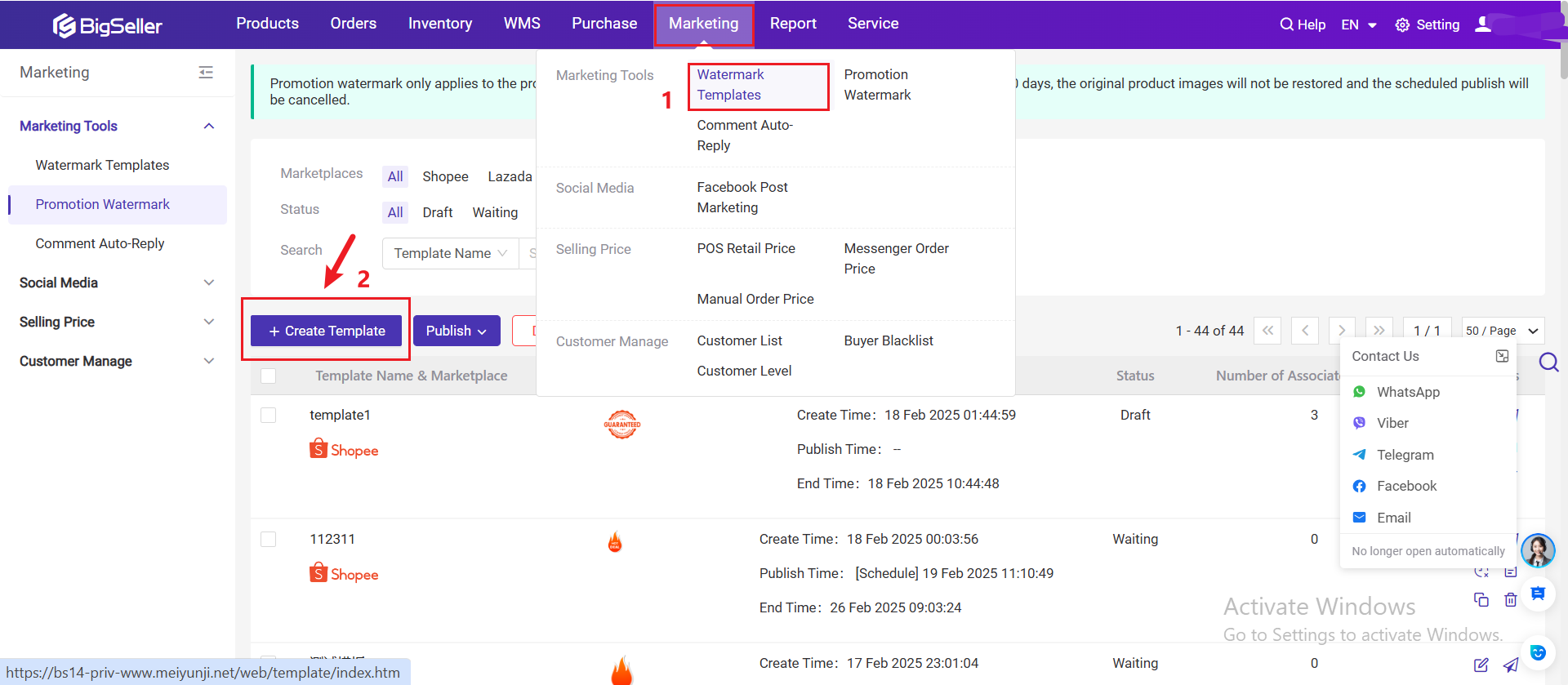
Task: Contact support via Telegram
Action: click(x=1405, y=455)
